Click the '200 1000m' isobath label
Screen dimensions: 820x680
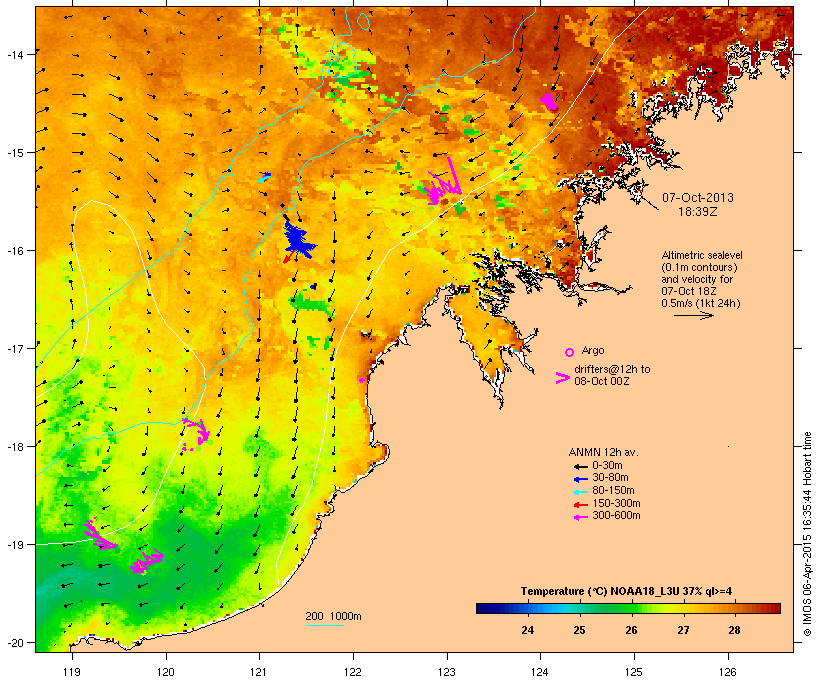tap(333, 616)
